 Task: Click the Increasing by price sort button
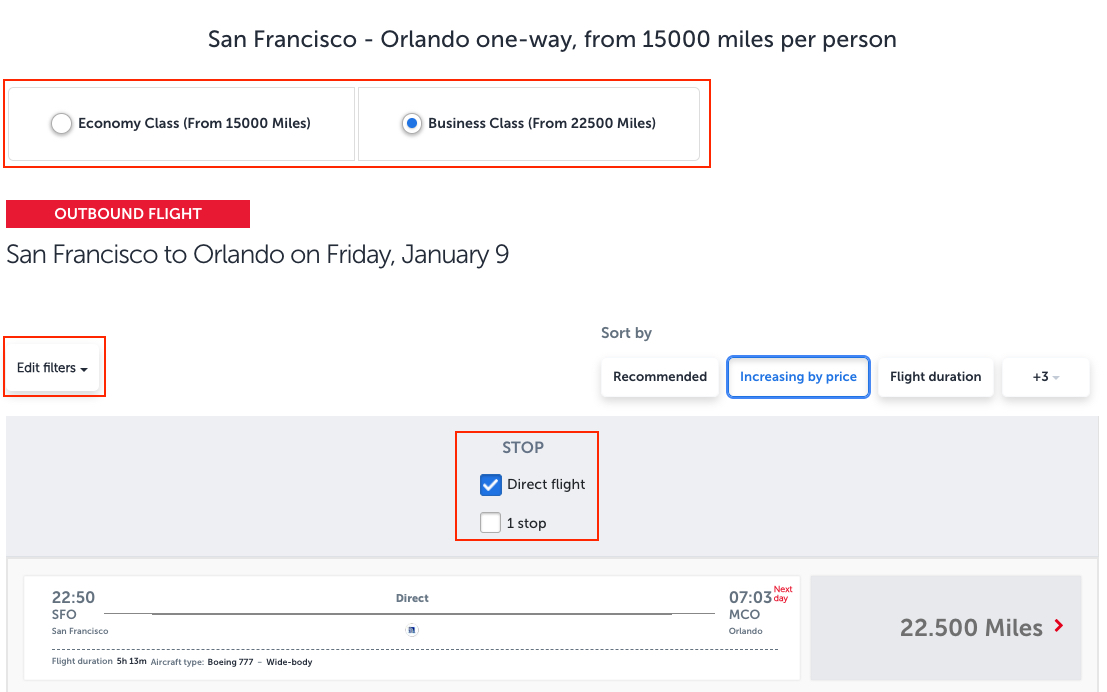point(798,377)
